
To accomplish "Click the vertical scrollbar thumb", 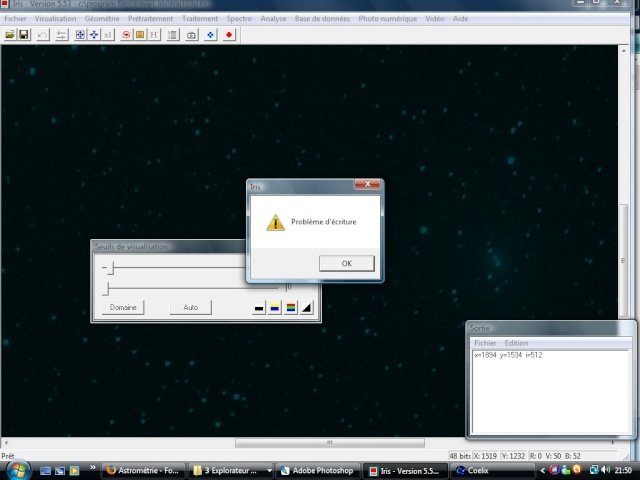I will (623, 260).
